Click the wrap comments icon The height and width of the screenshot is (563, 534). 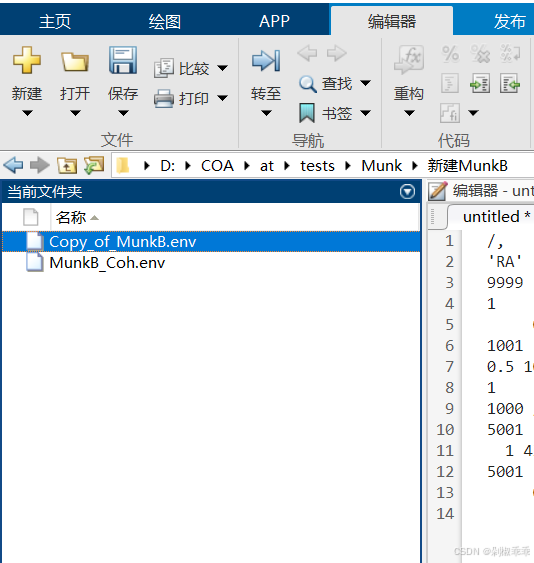(x=510, y=54)
